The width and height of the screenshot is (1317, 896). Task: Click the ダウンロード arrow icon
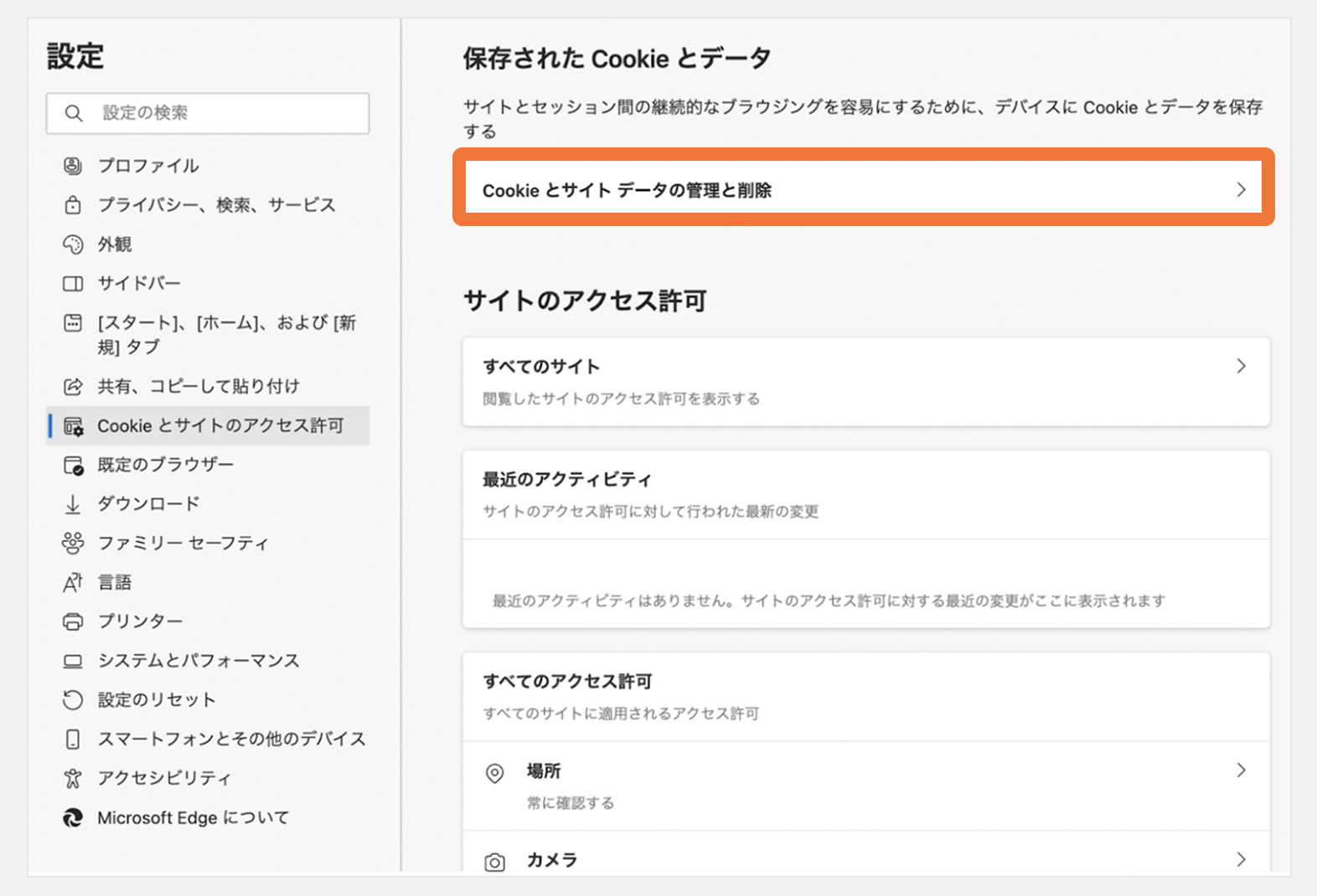(73, 504)
